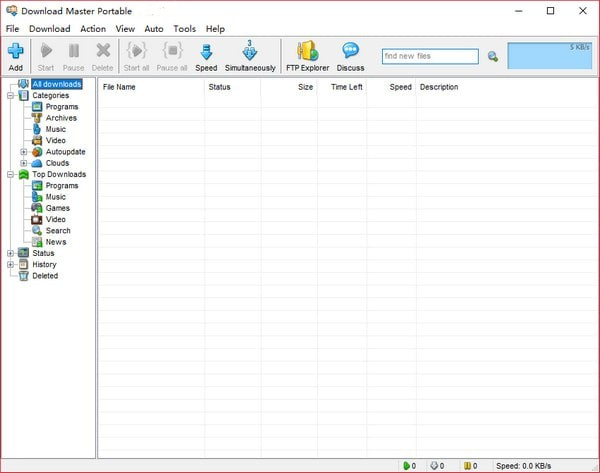Select the Categories tree node

(x=51, y=95)
